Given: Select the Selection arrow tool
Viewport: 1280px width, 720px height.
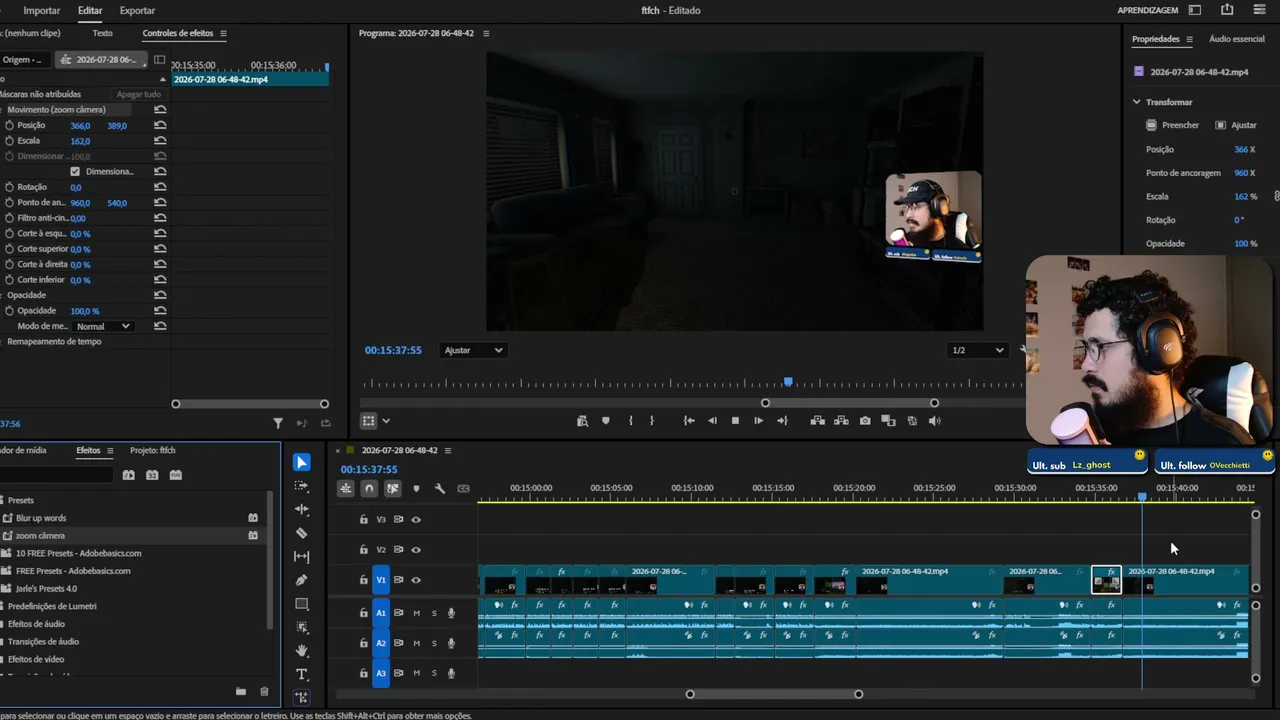Looking at the screenshot, I should 302,462.
